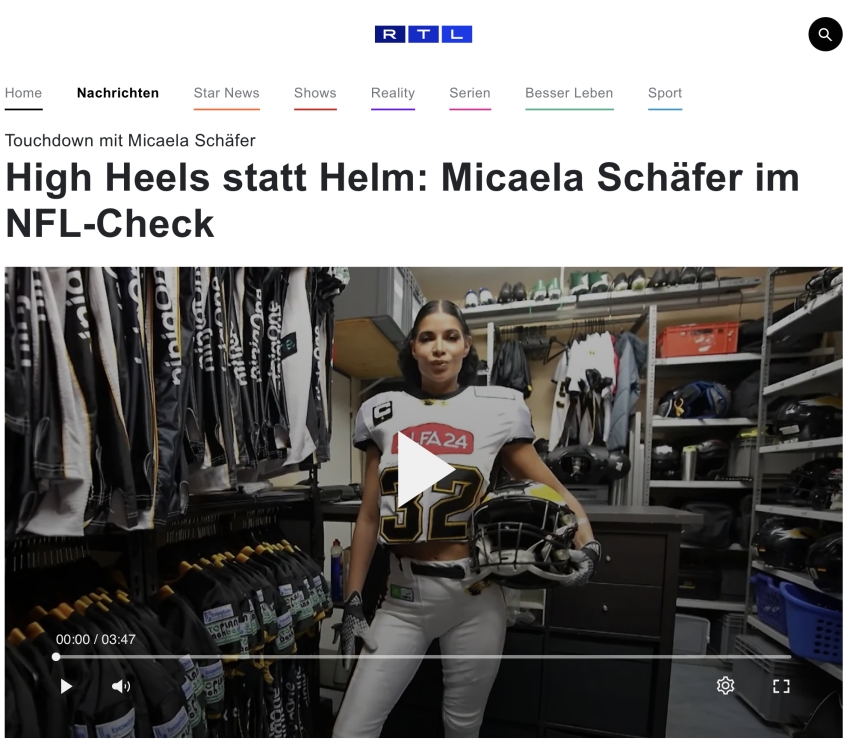The image size is (850, 750).
Task: Open Besser Leben section
Action: (x=569, y=93)
